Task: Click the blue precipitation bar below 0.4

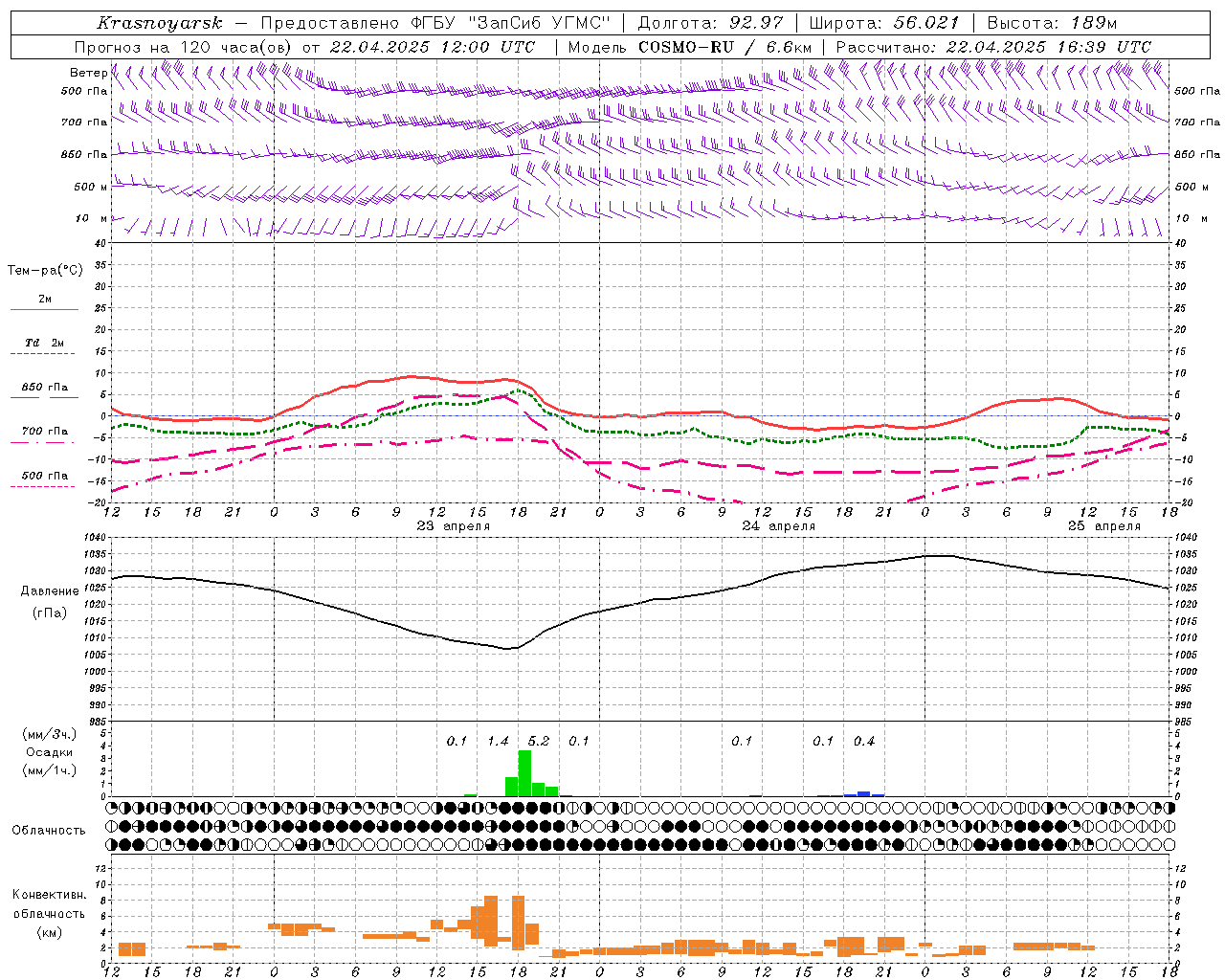Action: pyautogui.click(x=863, y=793)
